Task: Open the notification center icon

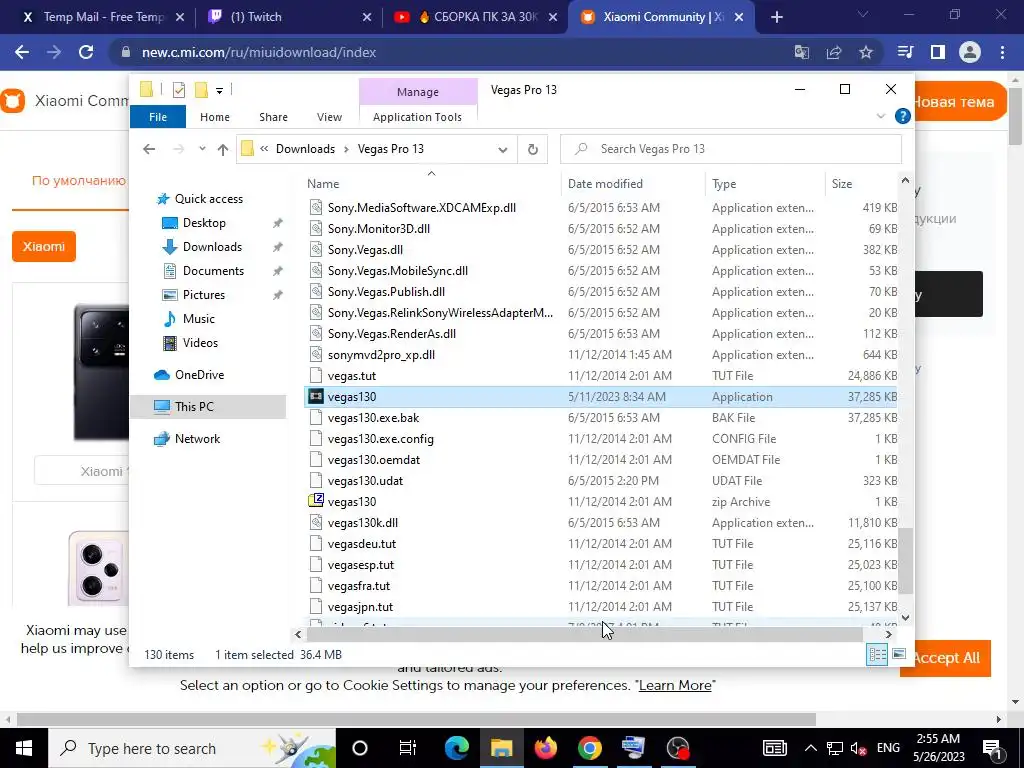Action: pyautogui.click(x=993, y=748)
